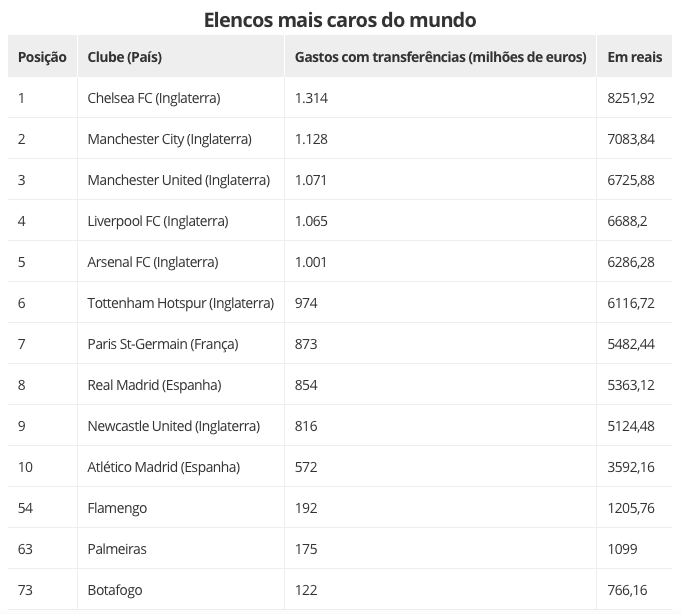Click the Gastos com transferências column header

[x=440, y=57]
